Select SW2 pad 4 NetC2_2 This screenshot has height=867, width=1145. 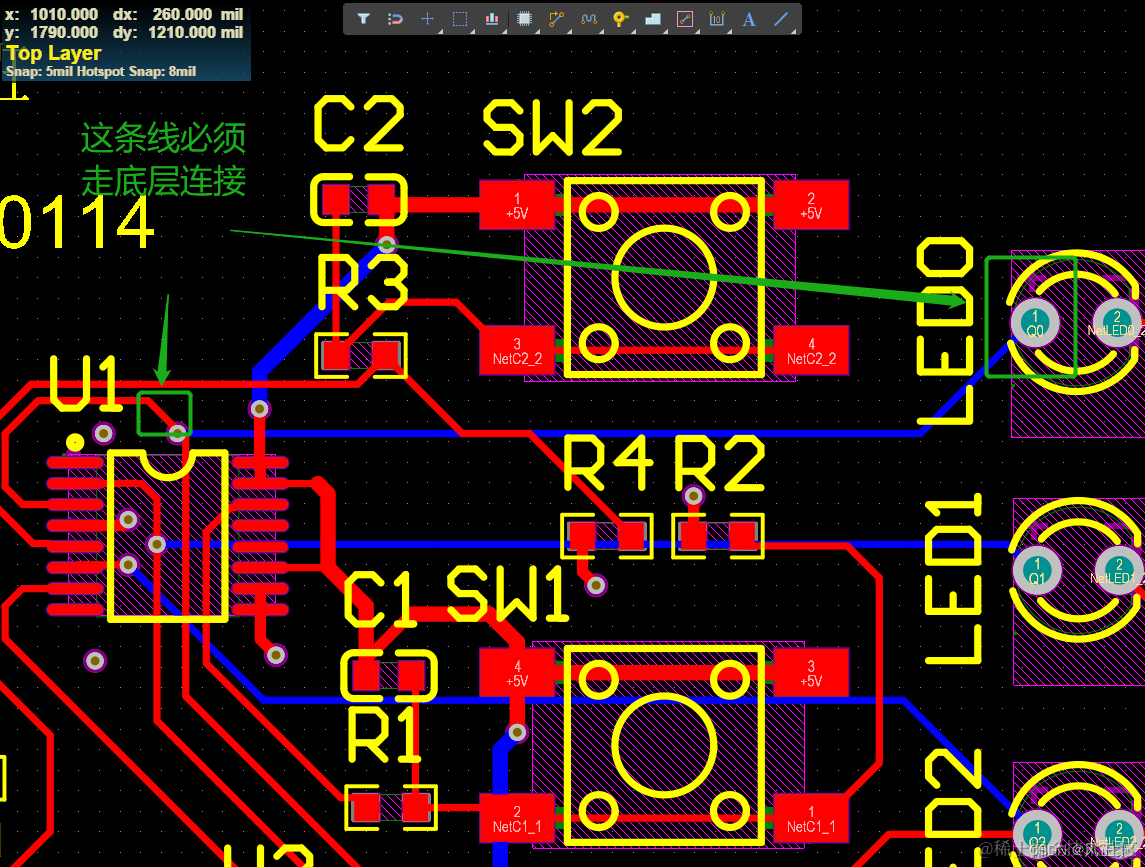pyautogui.click(x=811, y=351)
